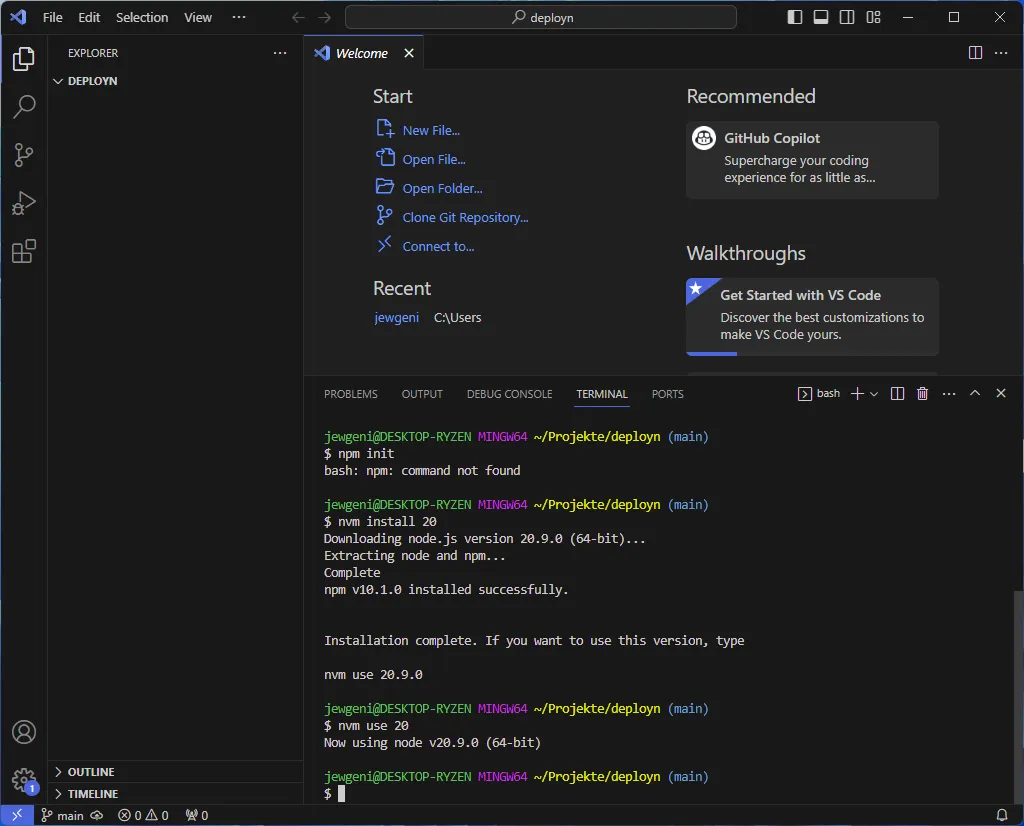Open editor More Actions menu
Screen dimensions: 1024x826
coord(1001,53)
